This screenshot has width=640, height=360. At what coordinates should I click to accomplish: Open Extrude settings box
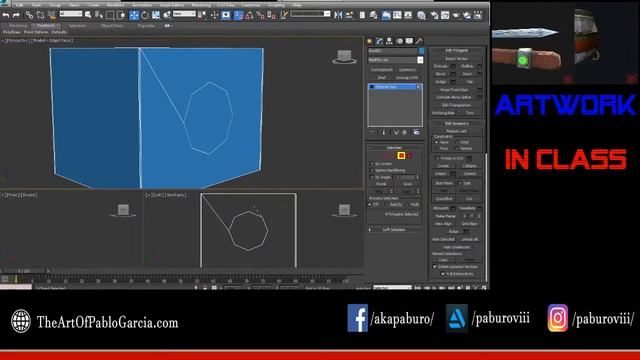click(x=453, y=66)
